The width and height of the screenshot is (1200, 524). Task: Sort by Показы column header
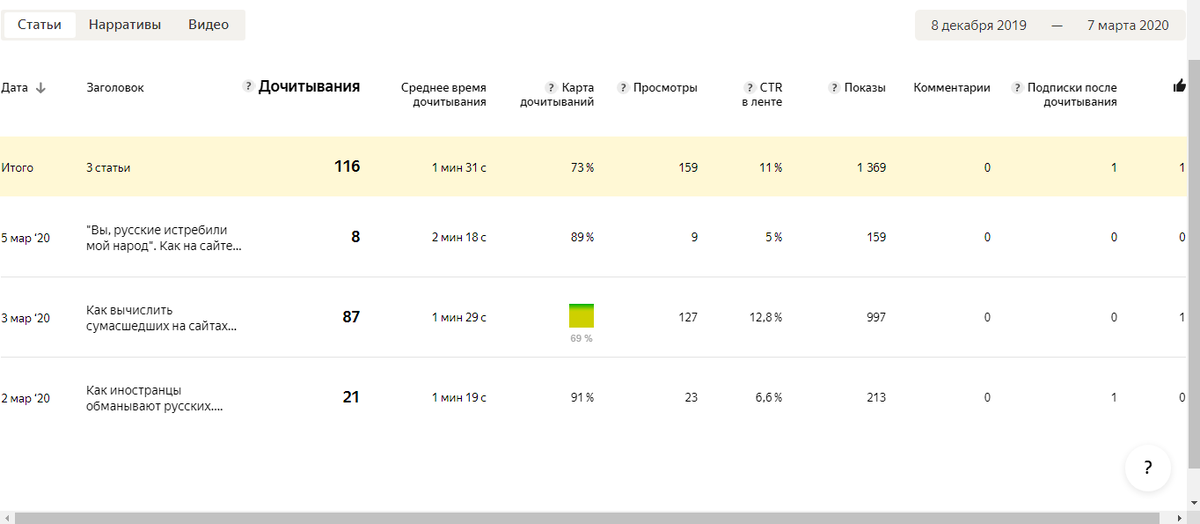(x=865, y=88)
